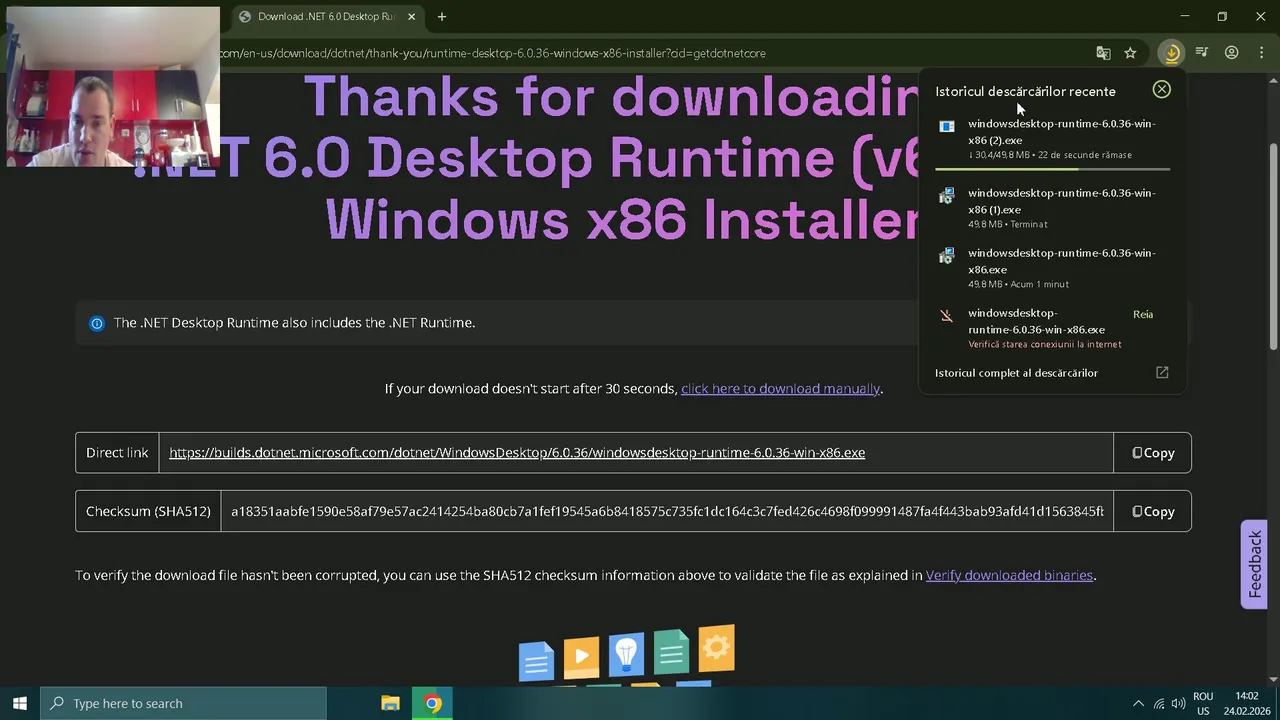Image resolution: width=1280 pixels, height=720 pixels.
Task: Open the Chrome profile avatar icon
Action: click(x=1232, y=53)
